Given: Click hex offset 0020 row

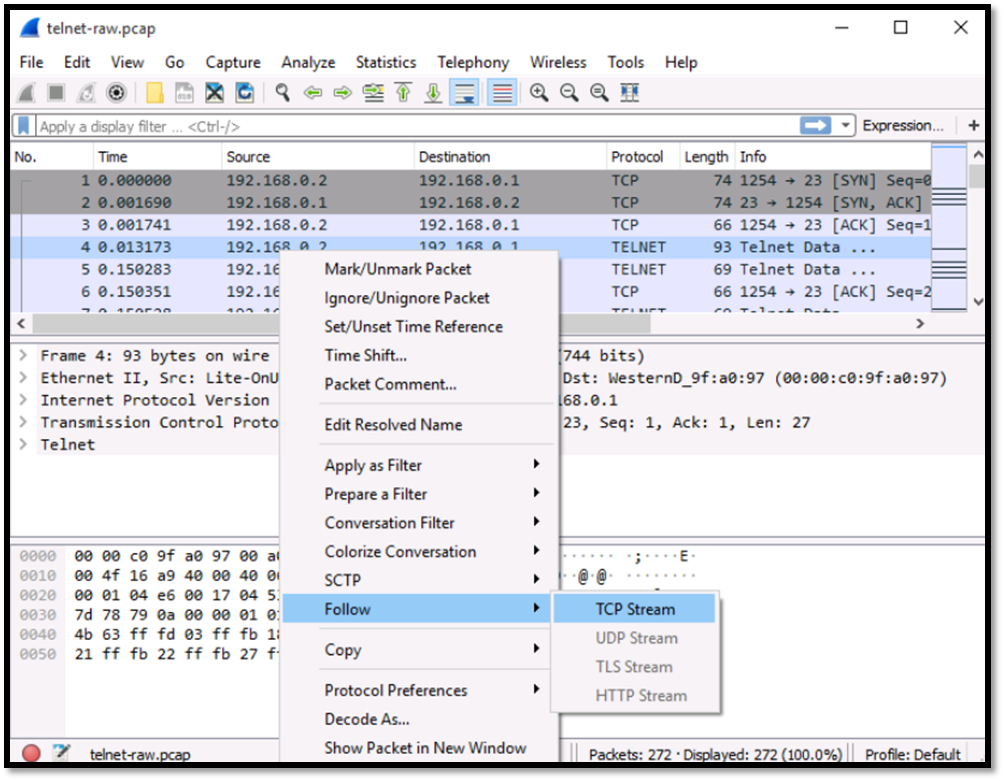Looking at the screenshot, I should point(38,595).
